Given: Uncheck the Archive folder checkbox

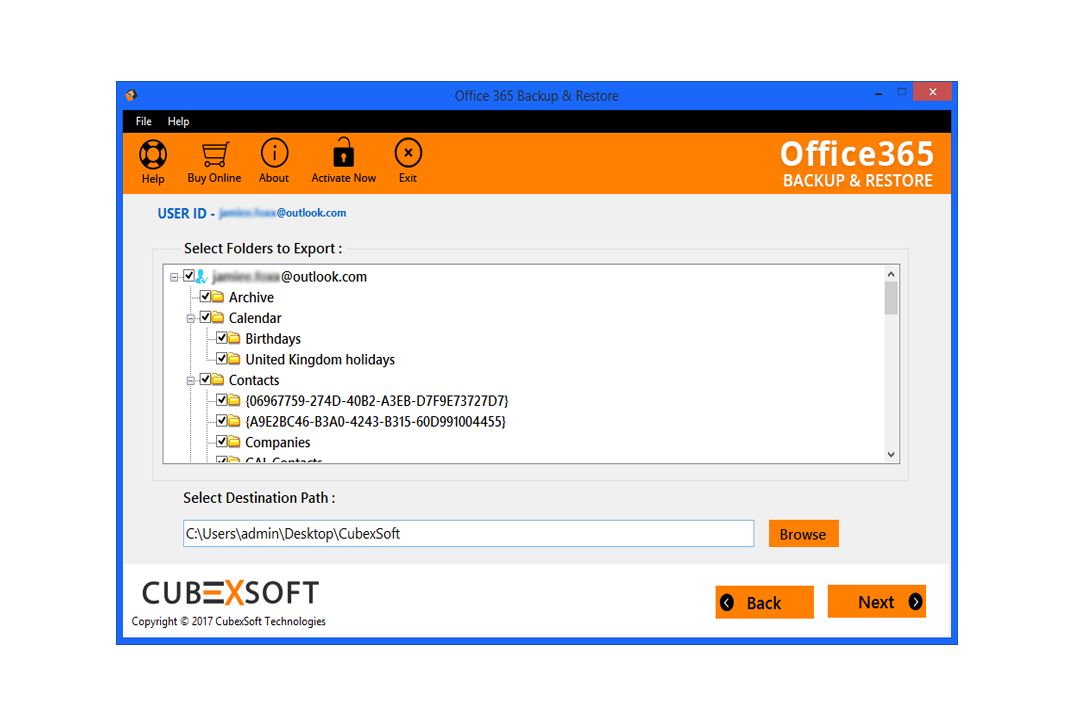Looking at the screenshot, I should pyautogui.click(x=205, y=296).
